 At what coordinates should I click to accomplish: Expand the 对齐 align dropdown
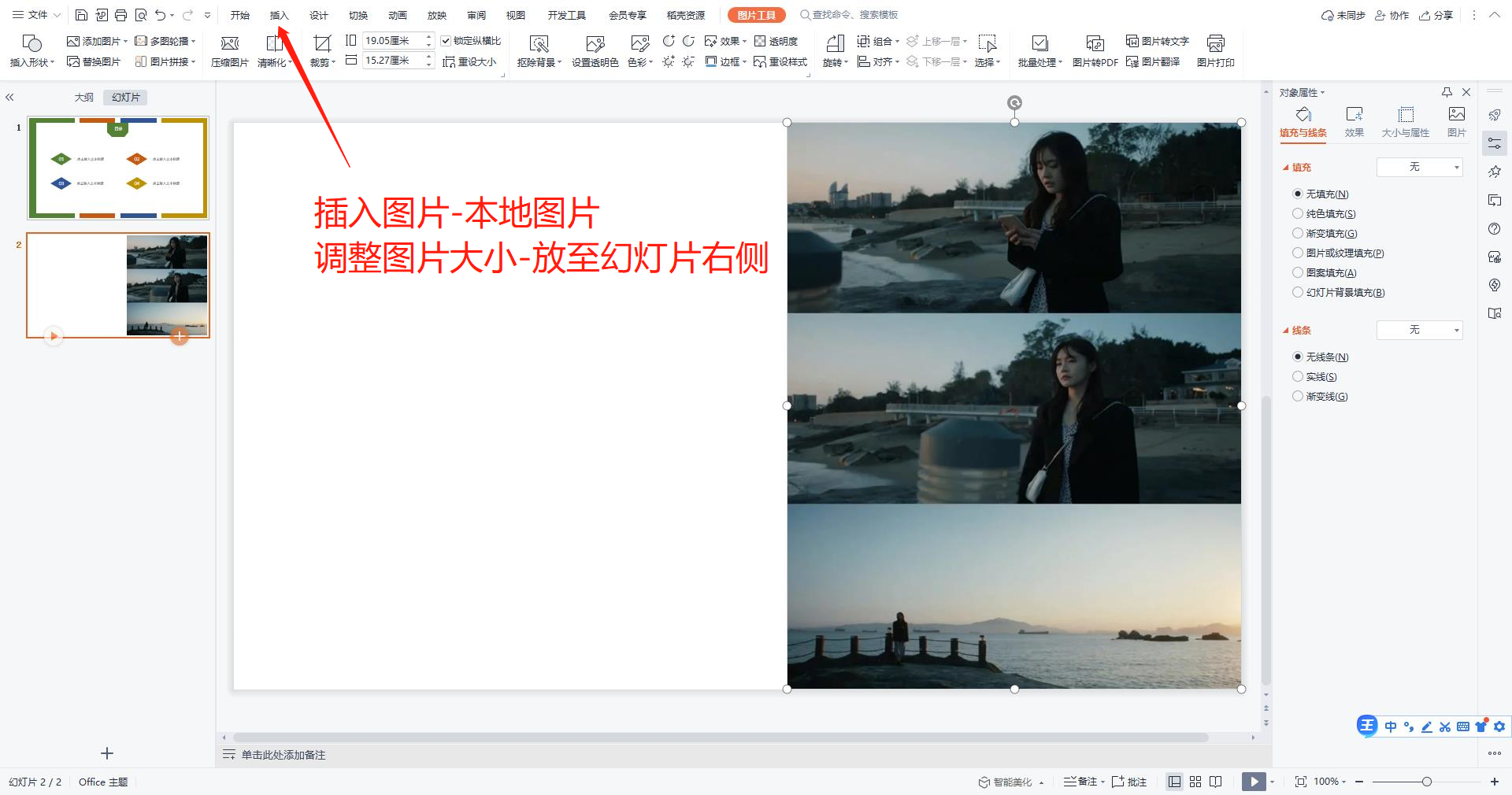(897, 61)
